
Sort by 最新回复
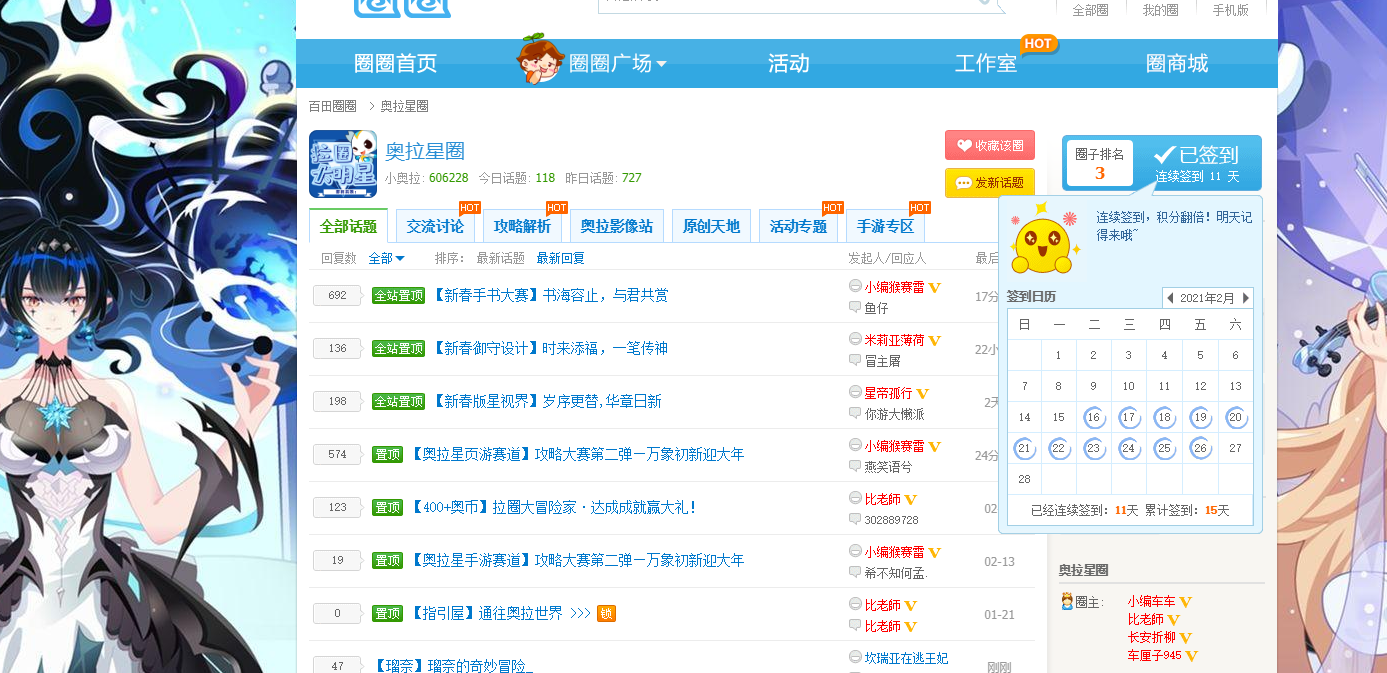[x=560, y=258]
